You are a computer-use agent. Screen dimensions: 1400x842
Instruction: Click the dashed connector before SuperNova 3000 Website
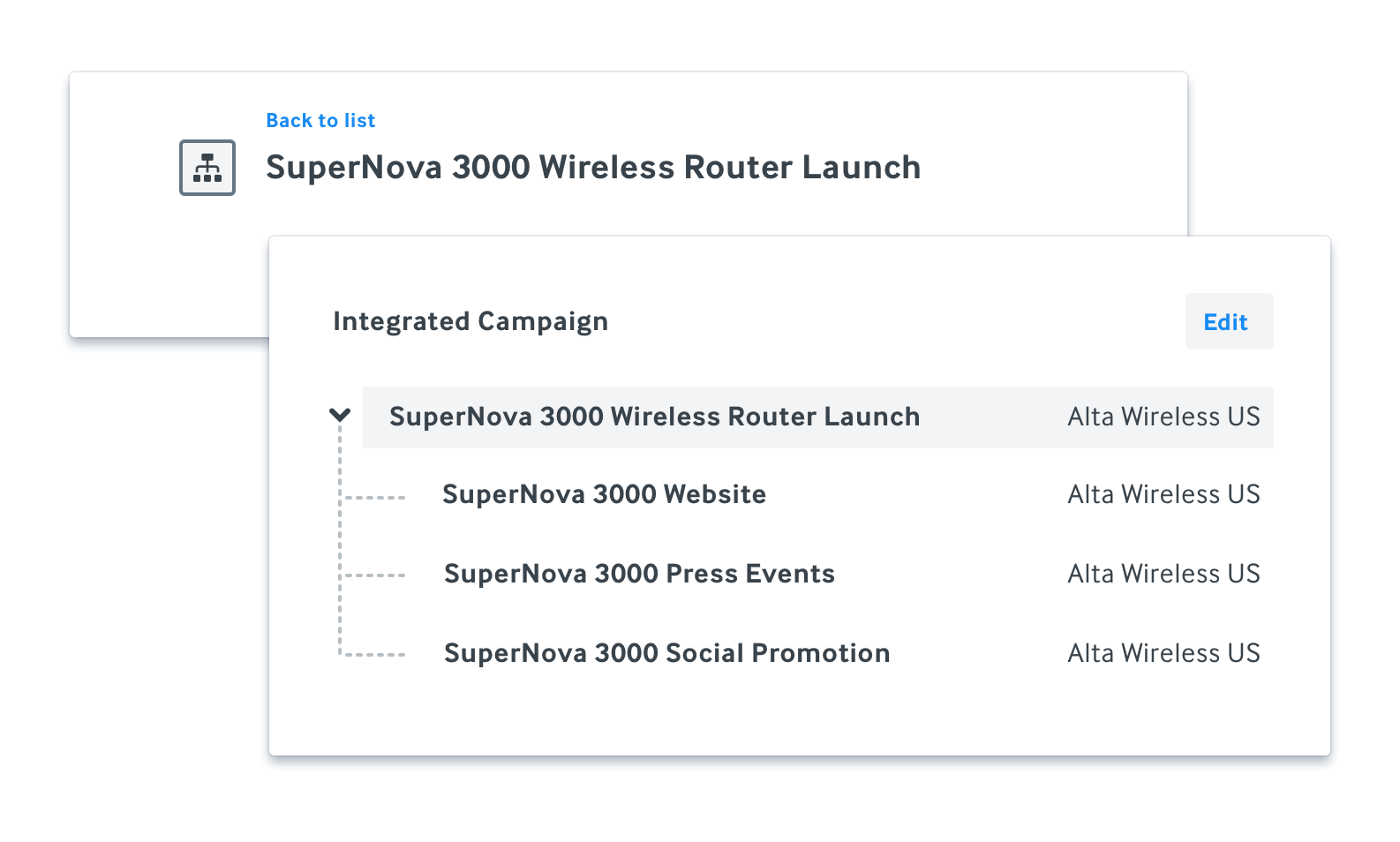tap(374, 498)
